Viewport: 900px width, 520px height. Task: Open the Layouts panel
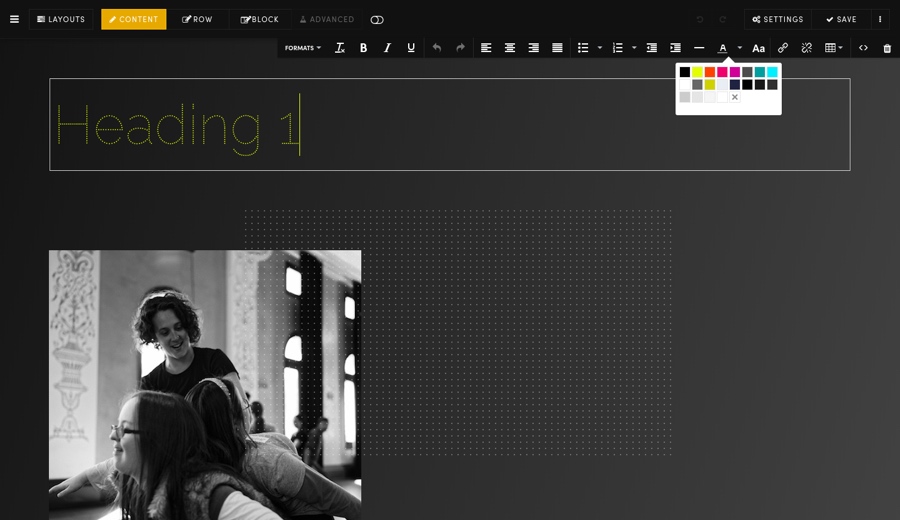pyautogui.click(x=61, y=20)
